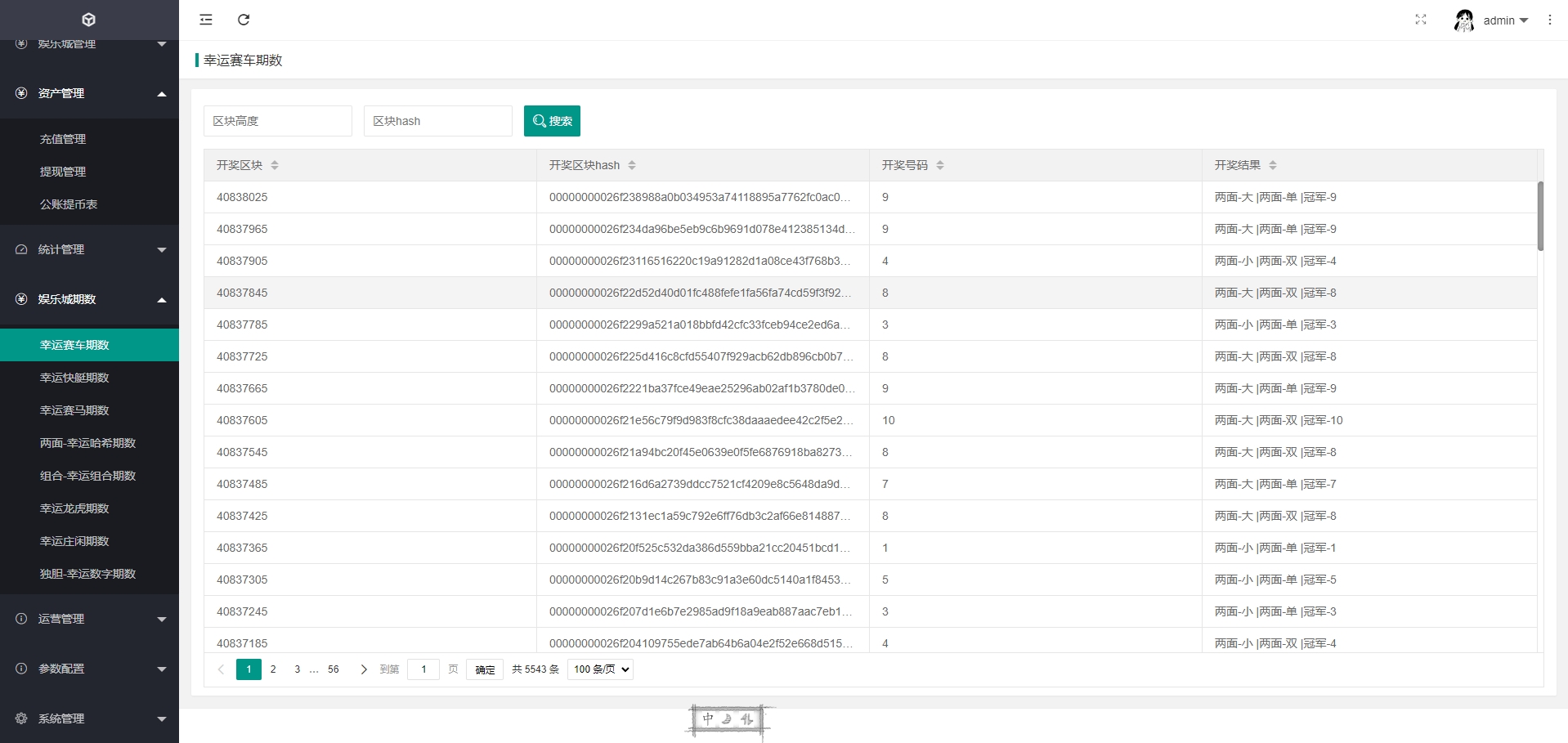
Task: Click the cube logo in sidebar header
Action: point(89,20)
